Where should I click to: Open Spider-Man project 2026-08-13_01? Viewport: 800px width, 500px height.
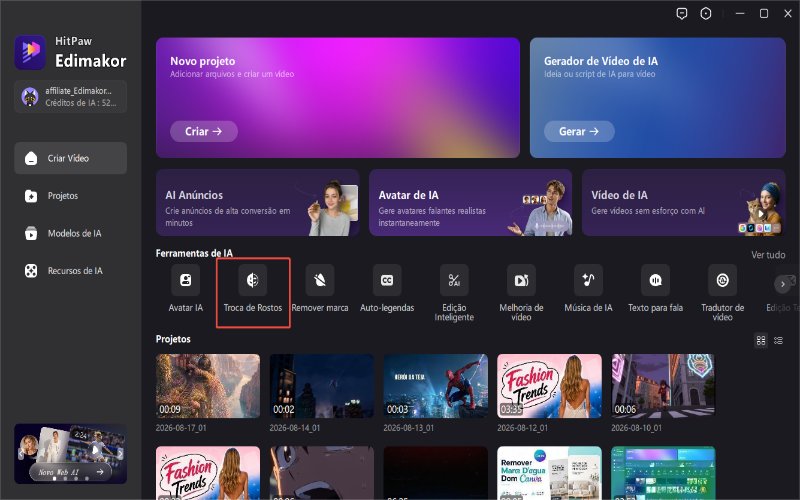[x=436, y=386]
